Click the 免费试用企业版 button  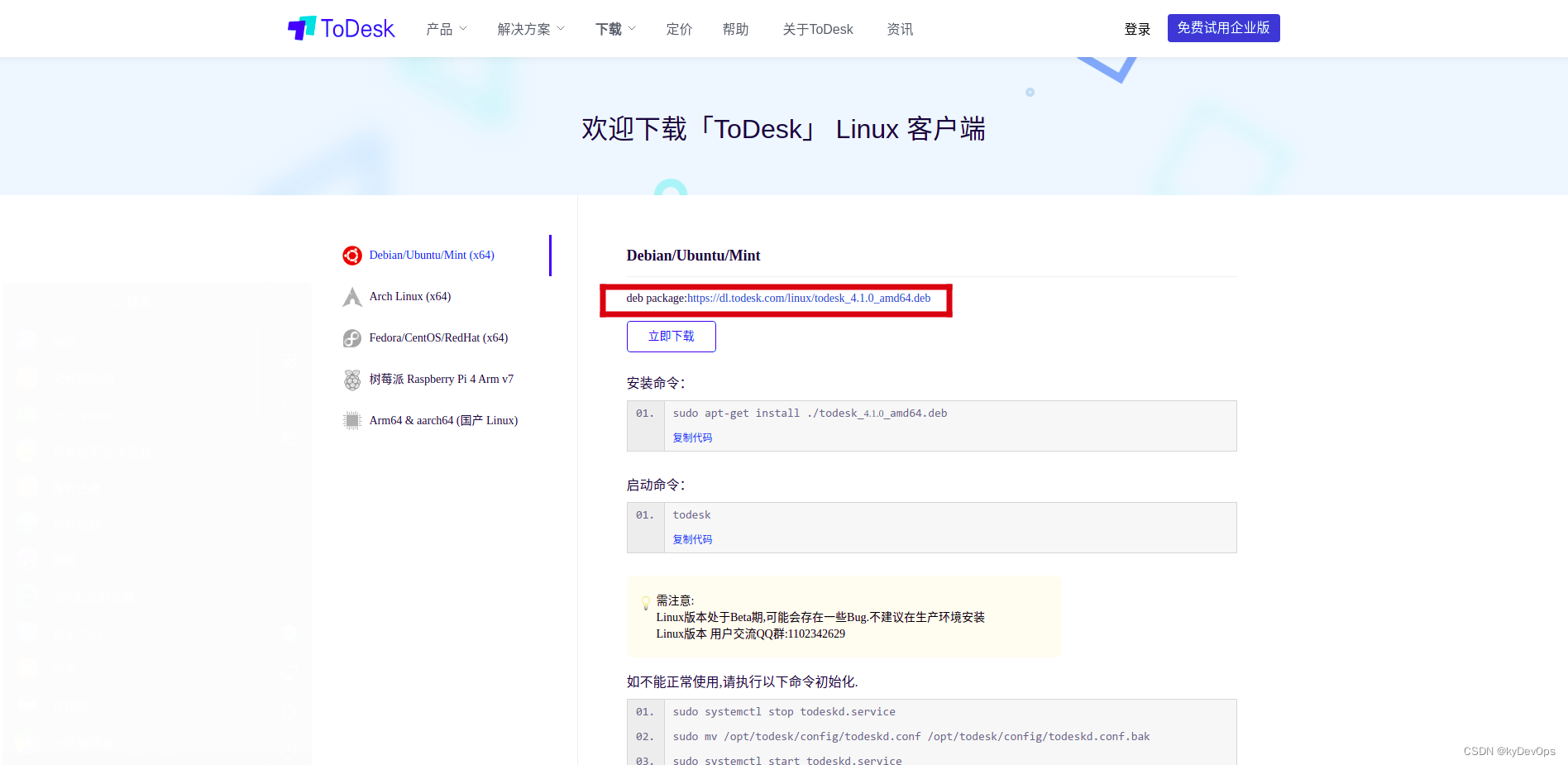(1223, 28)
